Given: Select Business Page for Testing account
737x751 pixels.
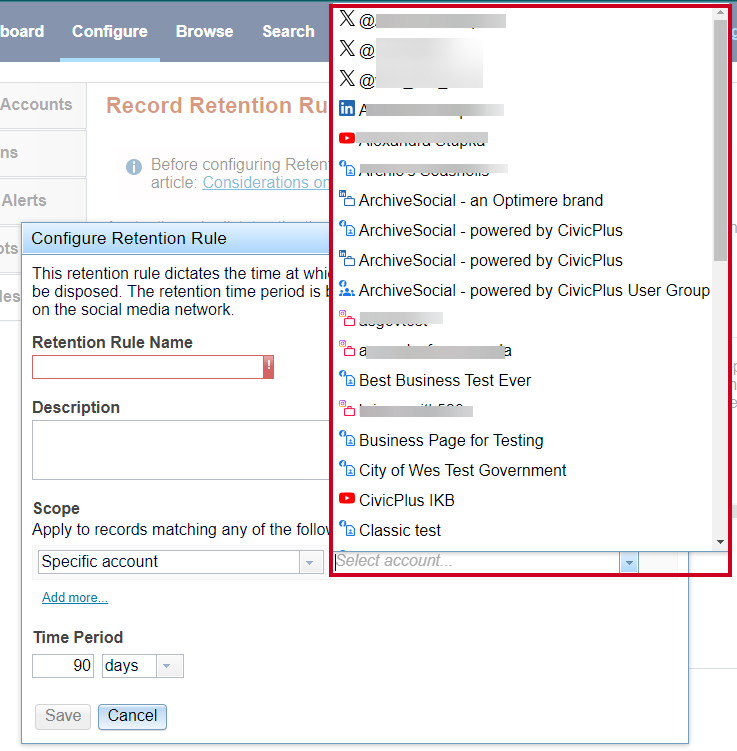Looking at the screenshot, I should tap(451, 441).
